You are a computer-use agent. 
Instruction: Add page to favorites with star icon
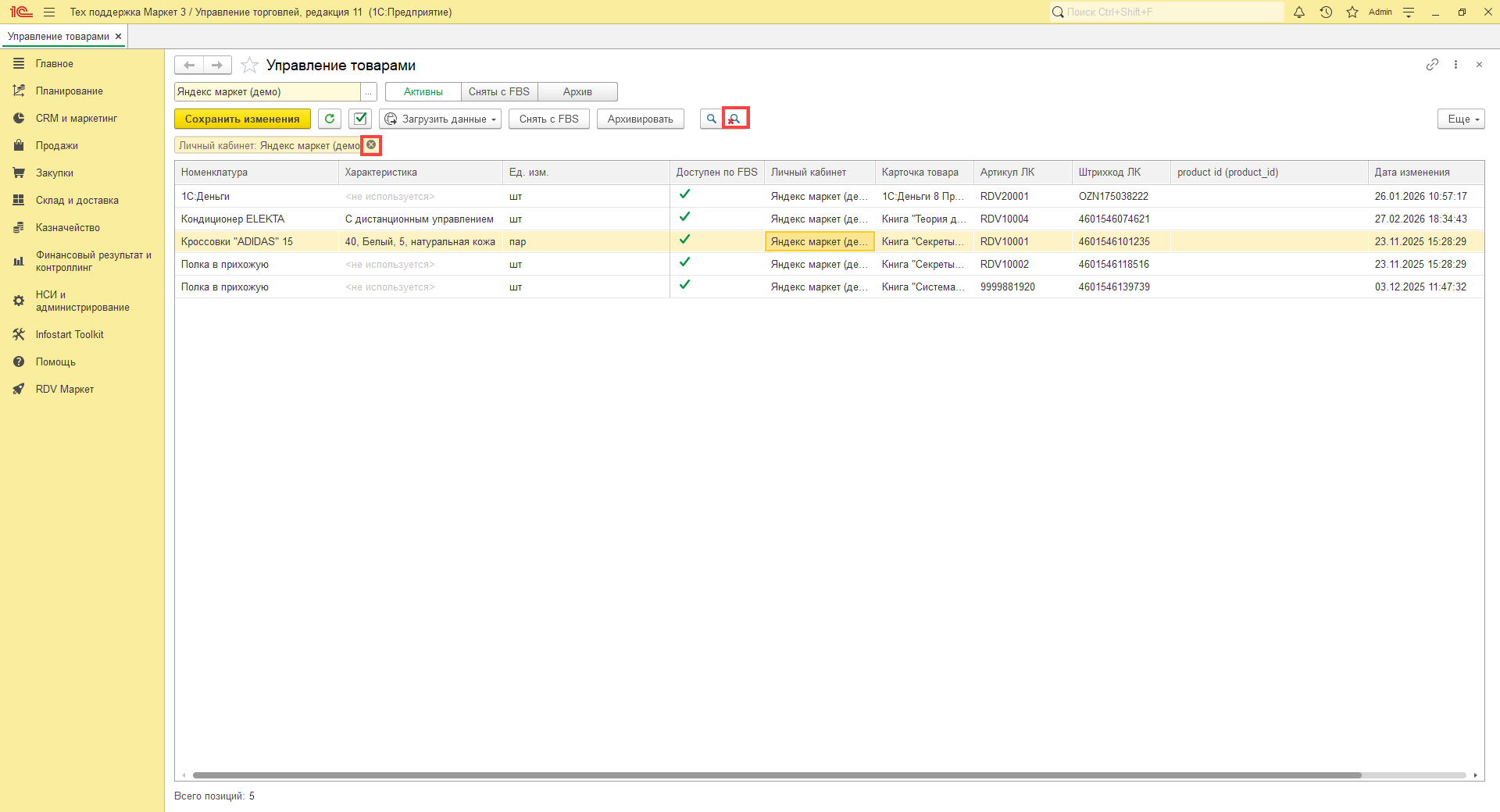click(x=249, y=66)
